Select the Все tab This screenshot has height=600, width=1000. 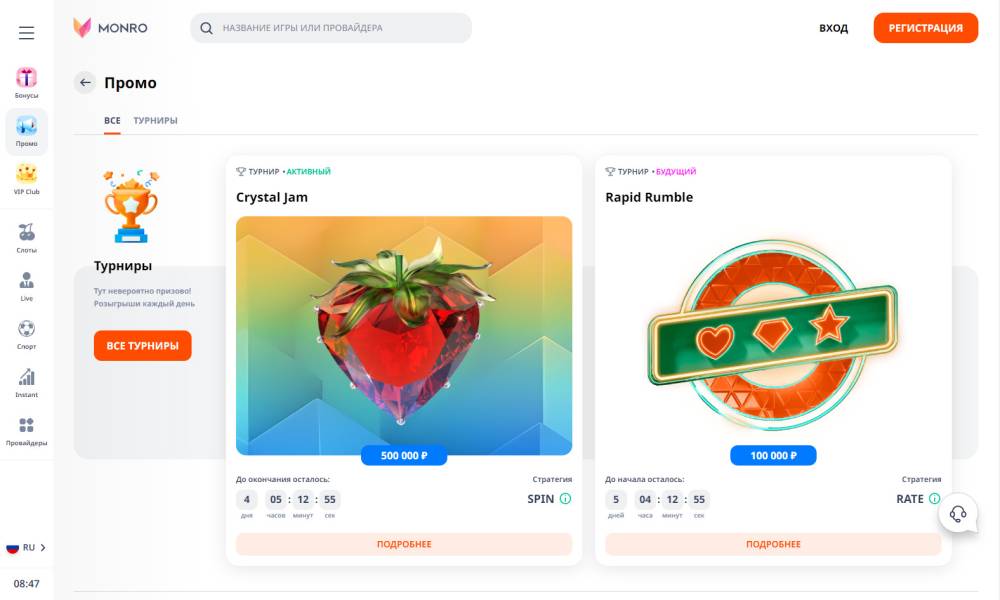[112, 121]
